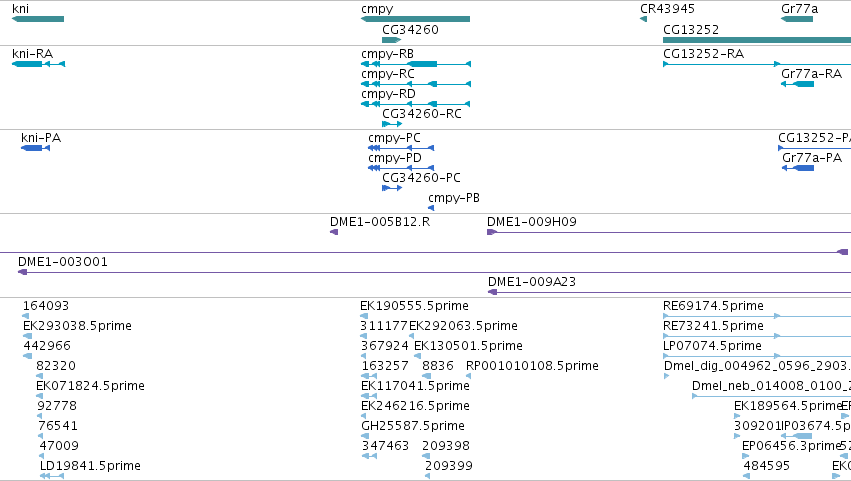Select the RP001010108.5prime feature label
Screen dimensions: 851x481
[x=532, y=366]
